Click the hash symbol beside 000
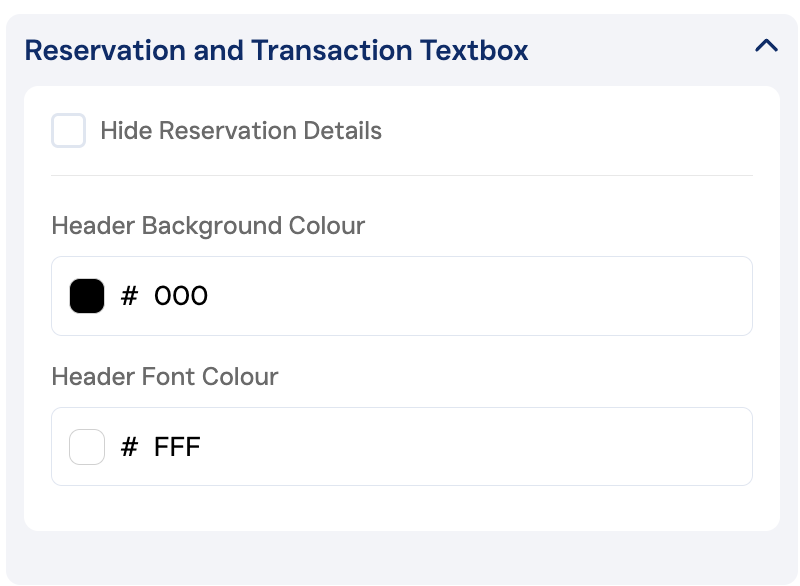Viewport: 800px width, 586px height. coord(129,296)
